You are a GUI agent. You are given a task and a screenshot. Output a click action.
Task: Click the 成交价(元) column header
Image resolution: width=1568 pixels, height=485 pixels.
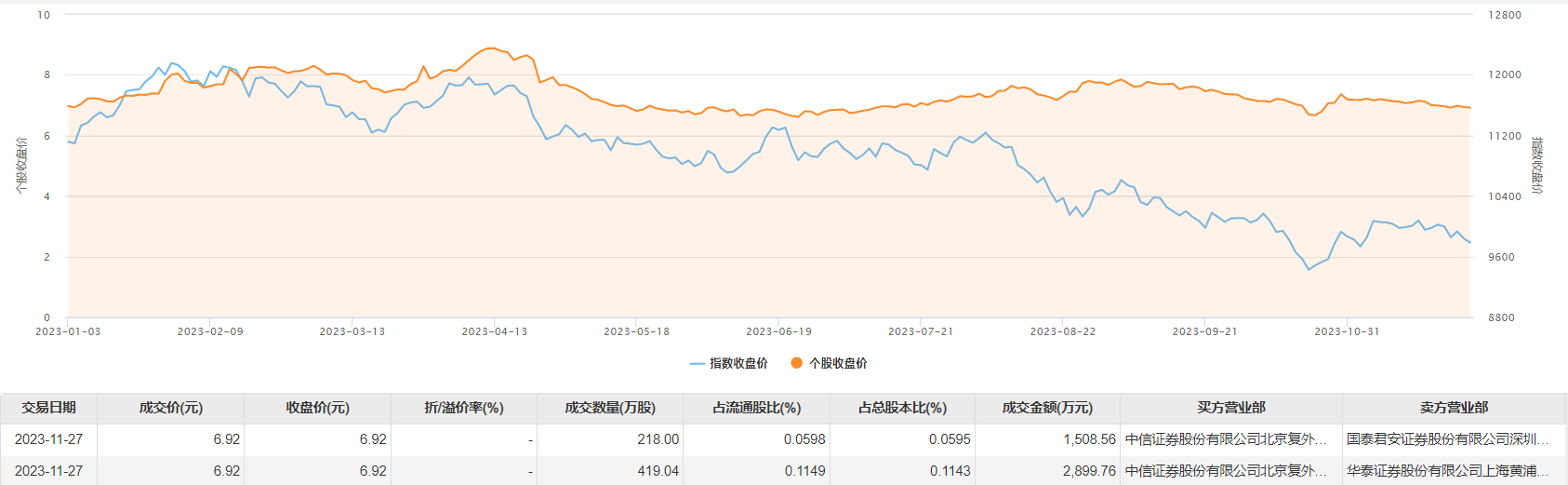coord(170,408)
